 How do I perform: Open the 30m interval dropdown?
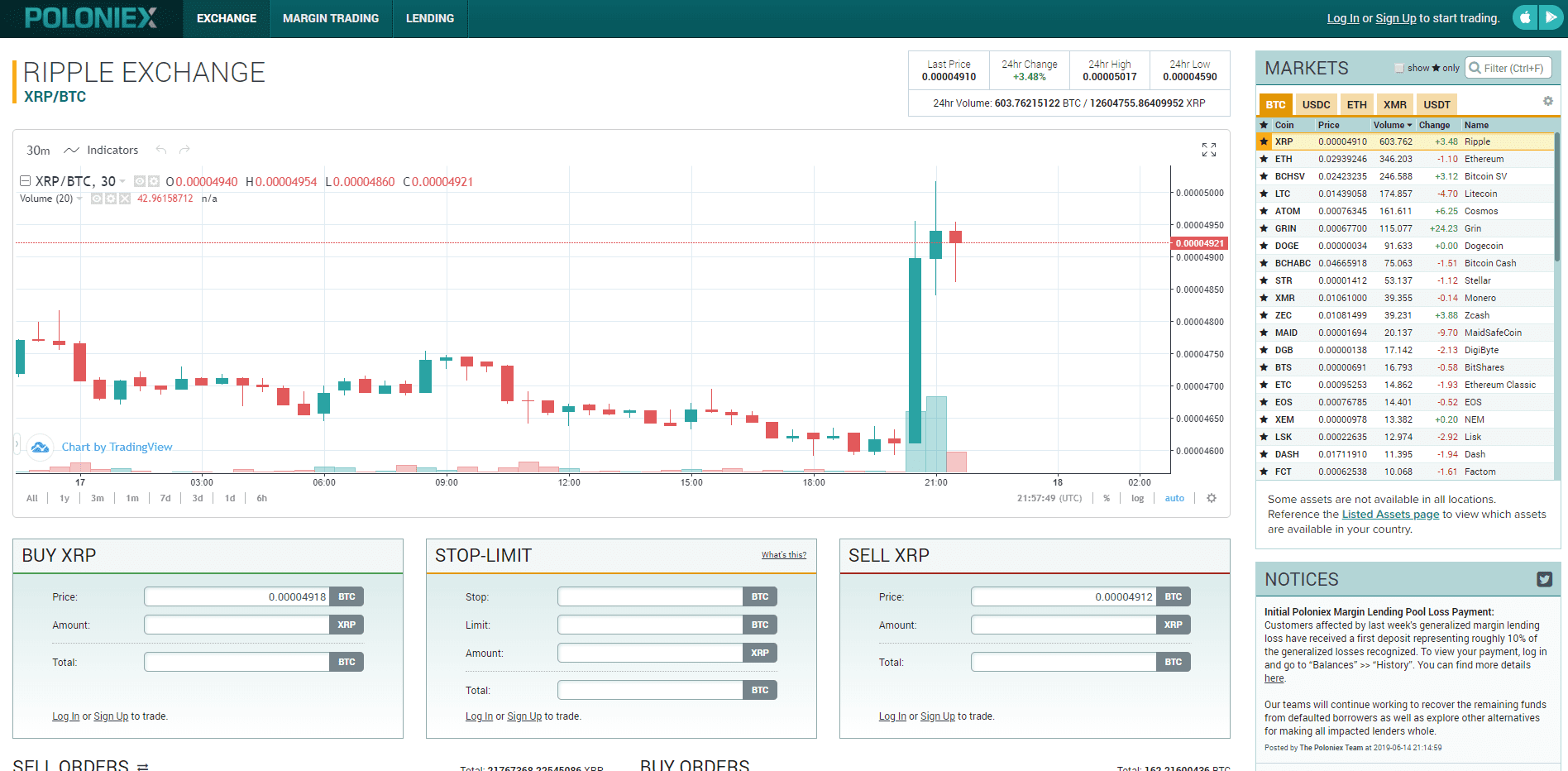click(x=38, y=150)
